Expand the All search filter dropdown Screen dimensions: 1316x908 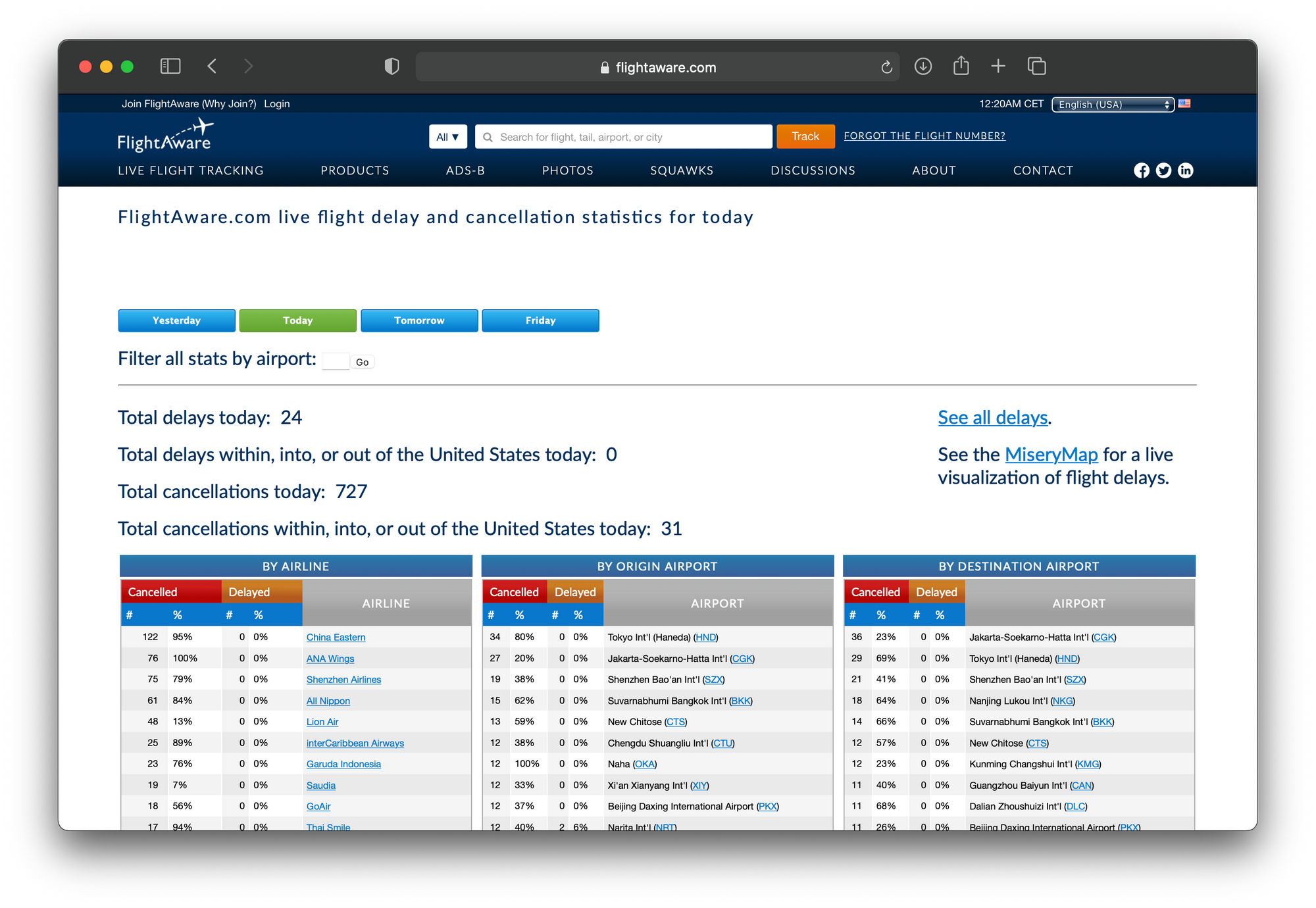click(x=447, y=137)
